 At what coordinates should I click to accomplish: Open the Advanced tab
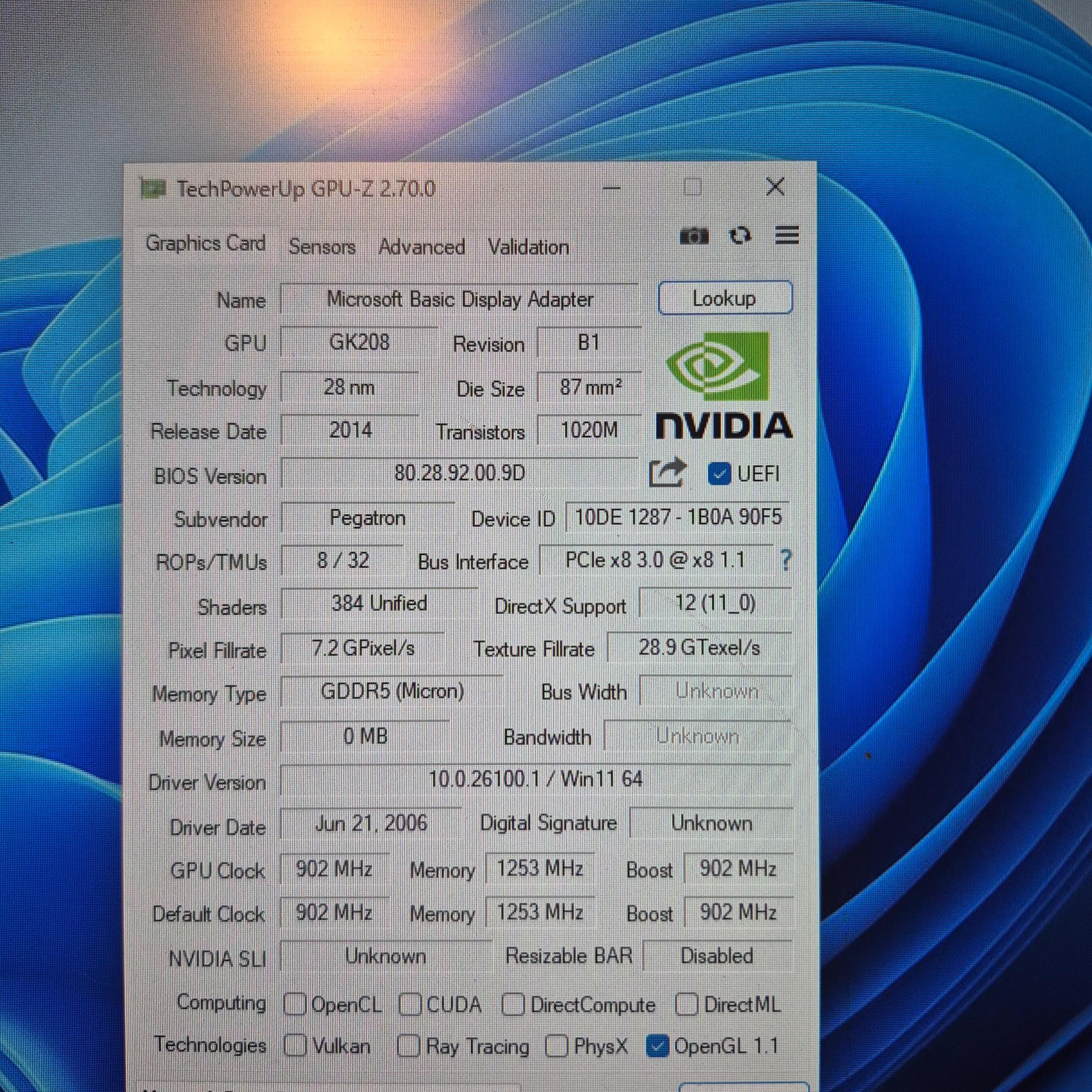[x=422, y=247]
